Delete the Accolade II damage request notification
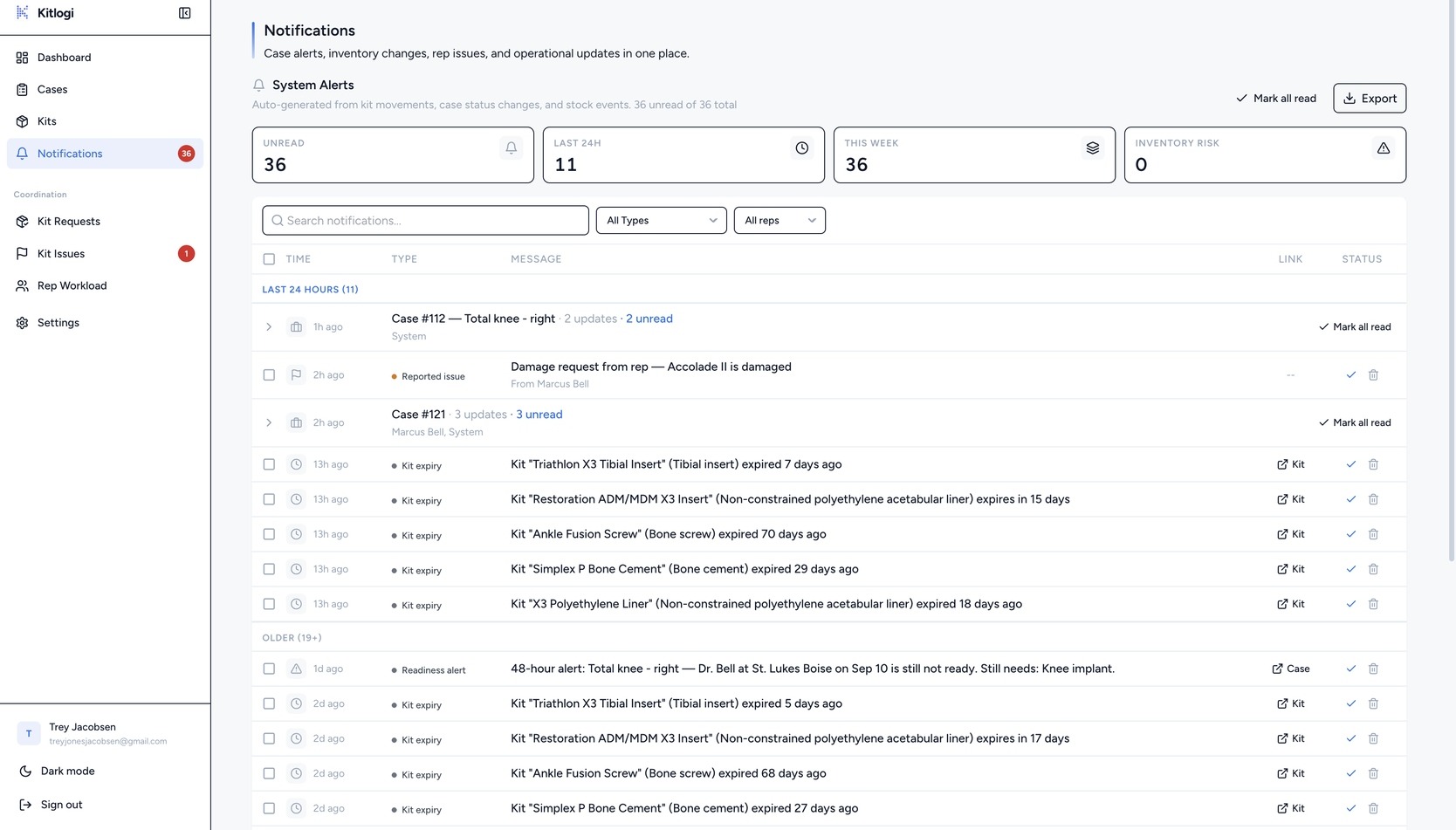The image size is (1456, 830). point(1373,375)
